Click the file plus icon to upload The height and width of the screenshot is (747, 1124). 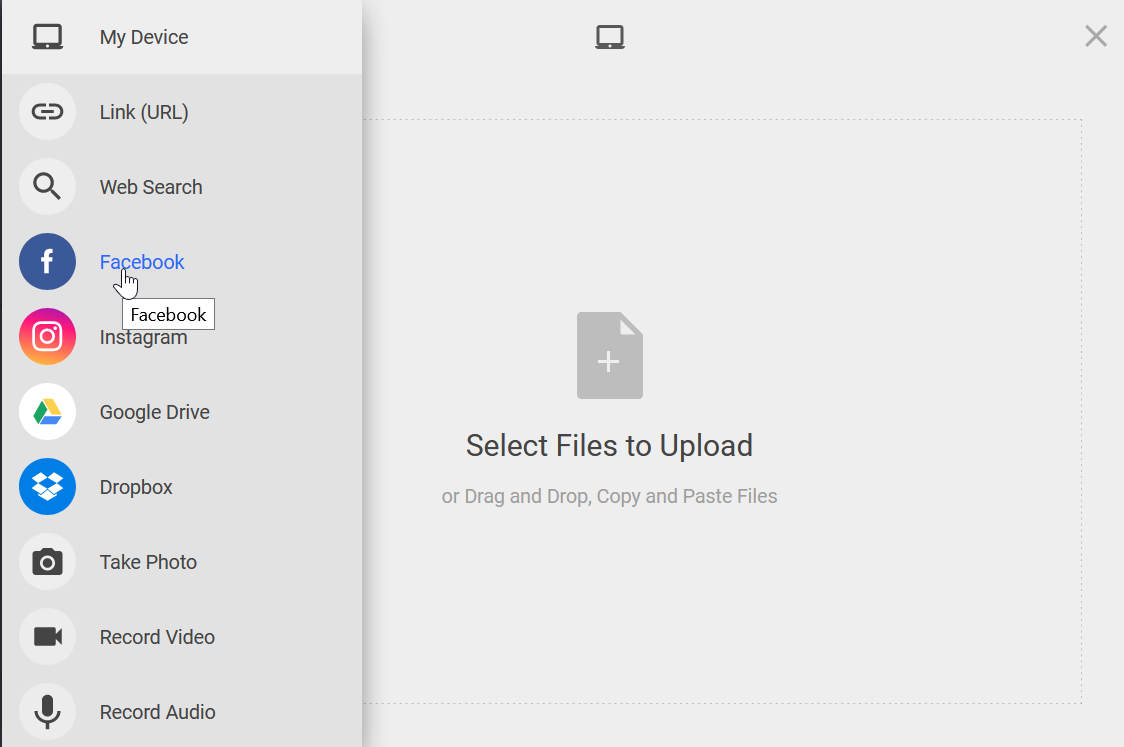610,356
